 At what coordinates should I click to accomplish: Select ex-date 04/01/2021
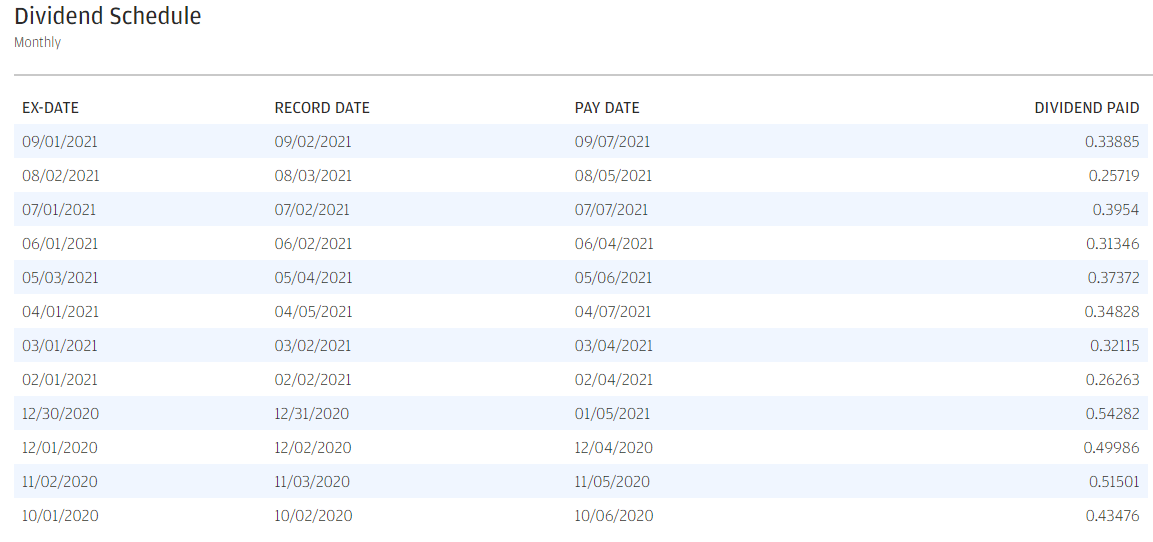(x=60, y=312)
